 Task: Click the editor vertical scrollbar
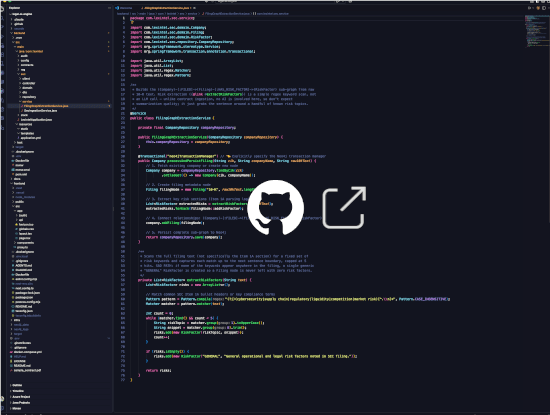coord(548,119)
